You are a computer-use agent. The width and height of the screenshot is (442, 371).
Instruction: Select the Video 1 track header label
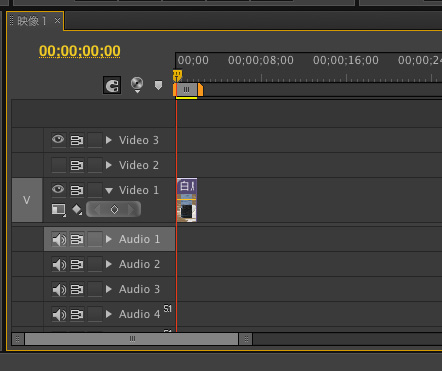139,190
